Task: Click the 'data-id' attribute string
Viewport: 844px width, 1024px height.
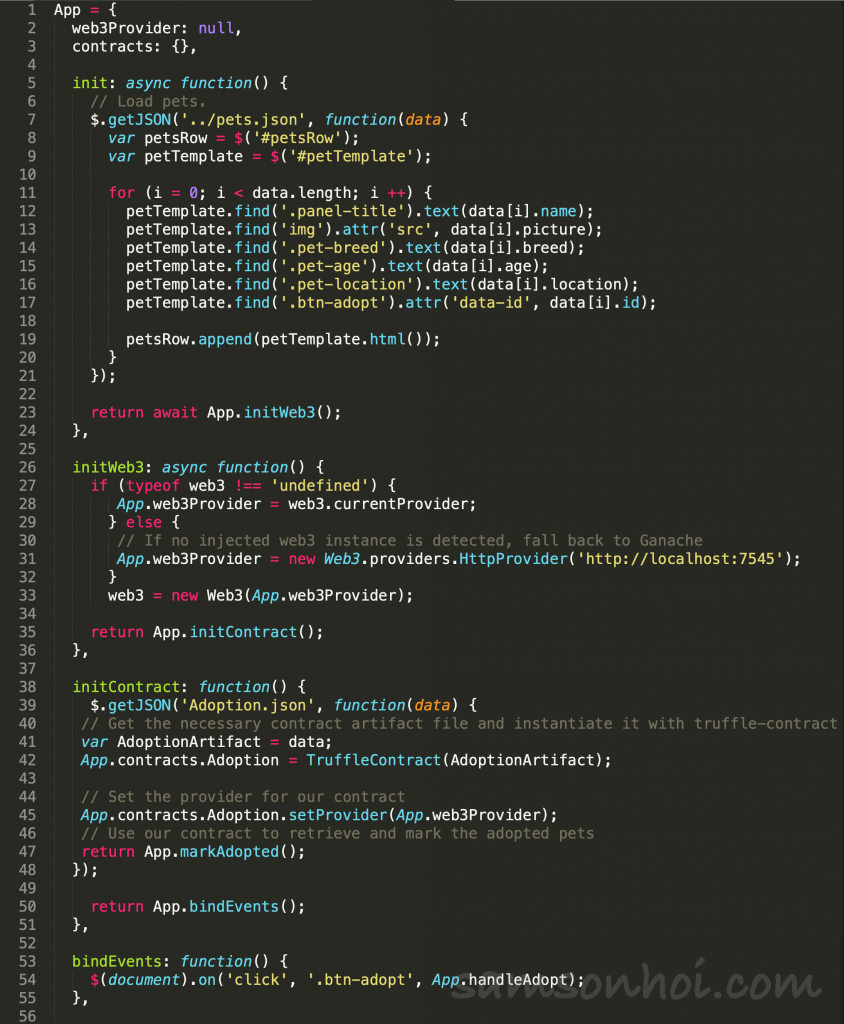Action: click(491, 302)
